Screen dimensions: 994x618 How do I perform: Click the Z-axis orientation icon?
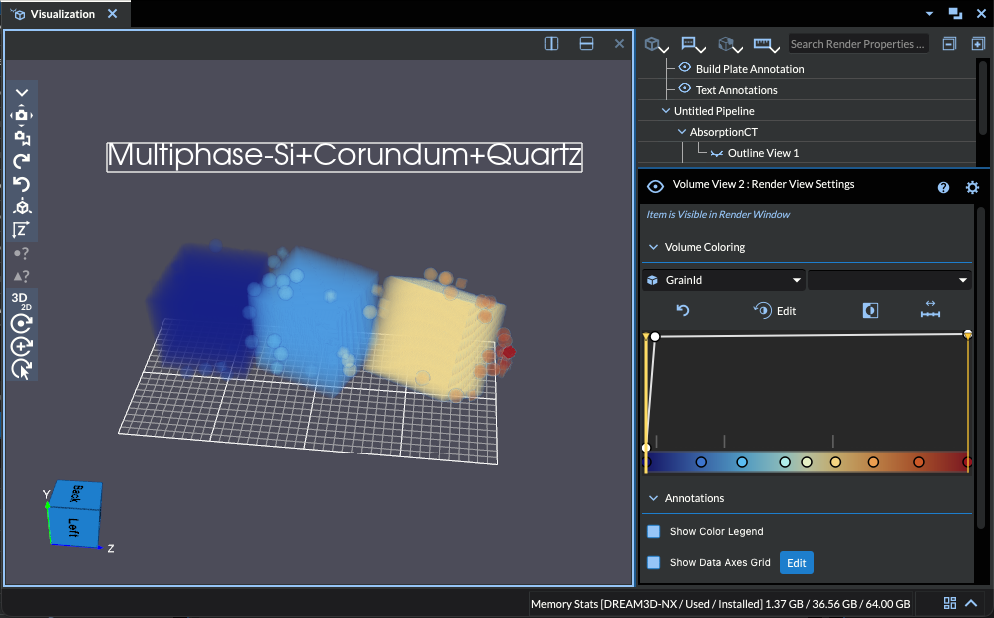click(22, 230)
